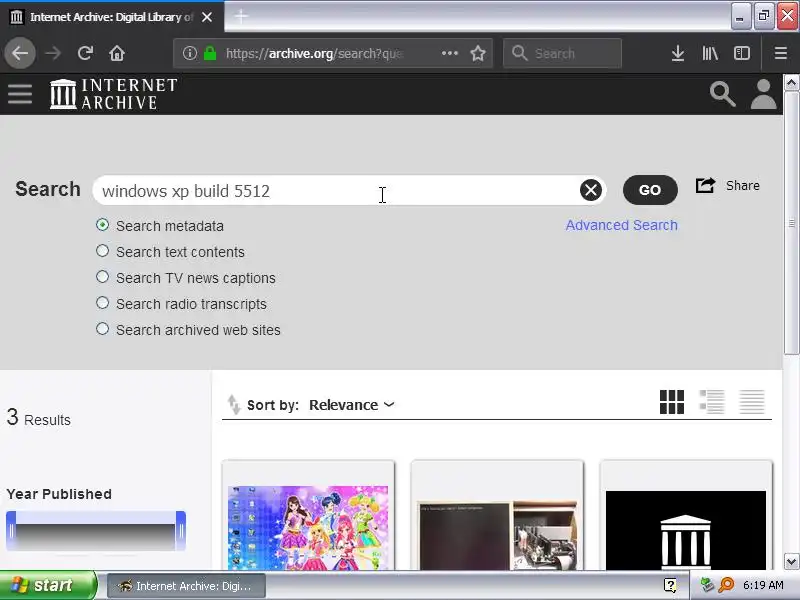Image resolution: width=800 pixels, height=600 pixels.
Task: Click the Internet Archive logo
Action: 113,94
